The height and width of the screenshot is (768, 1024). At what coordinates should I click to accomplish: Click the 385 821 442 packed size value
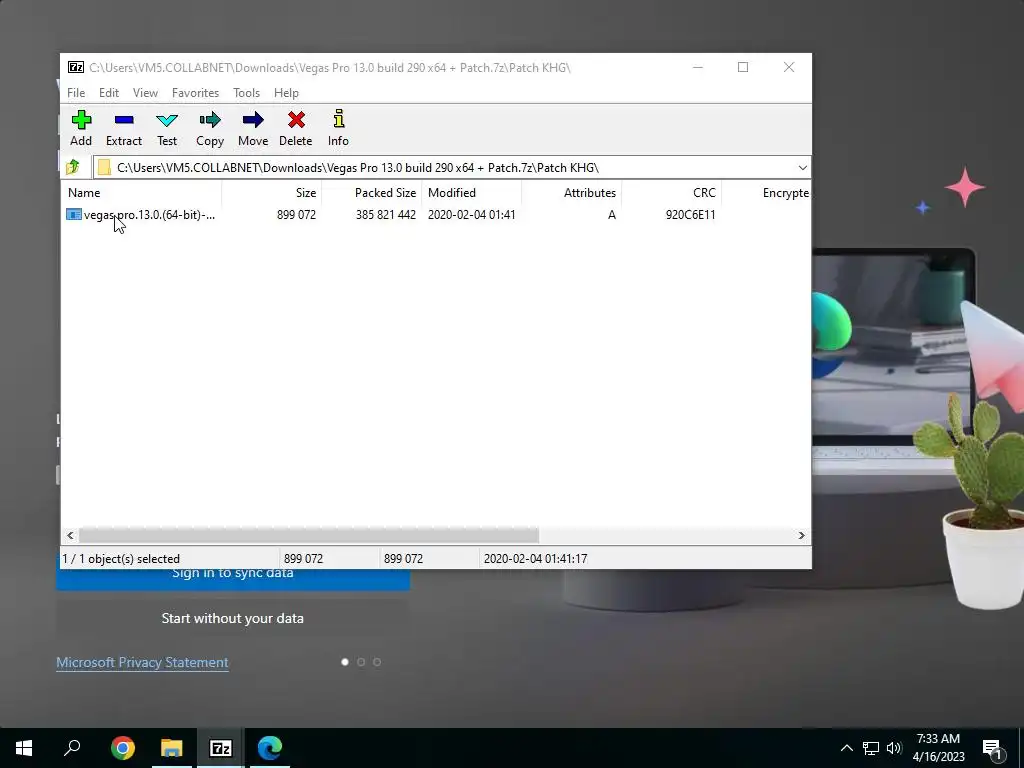(385, 214)
